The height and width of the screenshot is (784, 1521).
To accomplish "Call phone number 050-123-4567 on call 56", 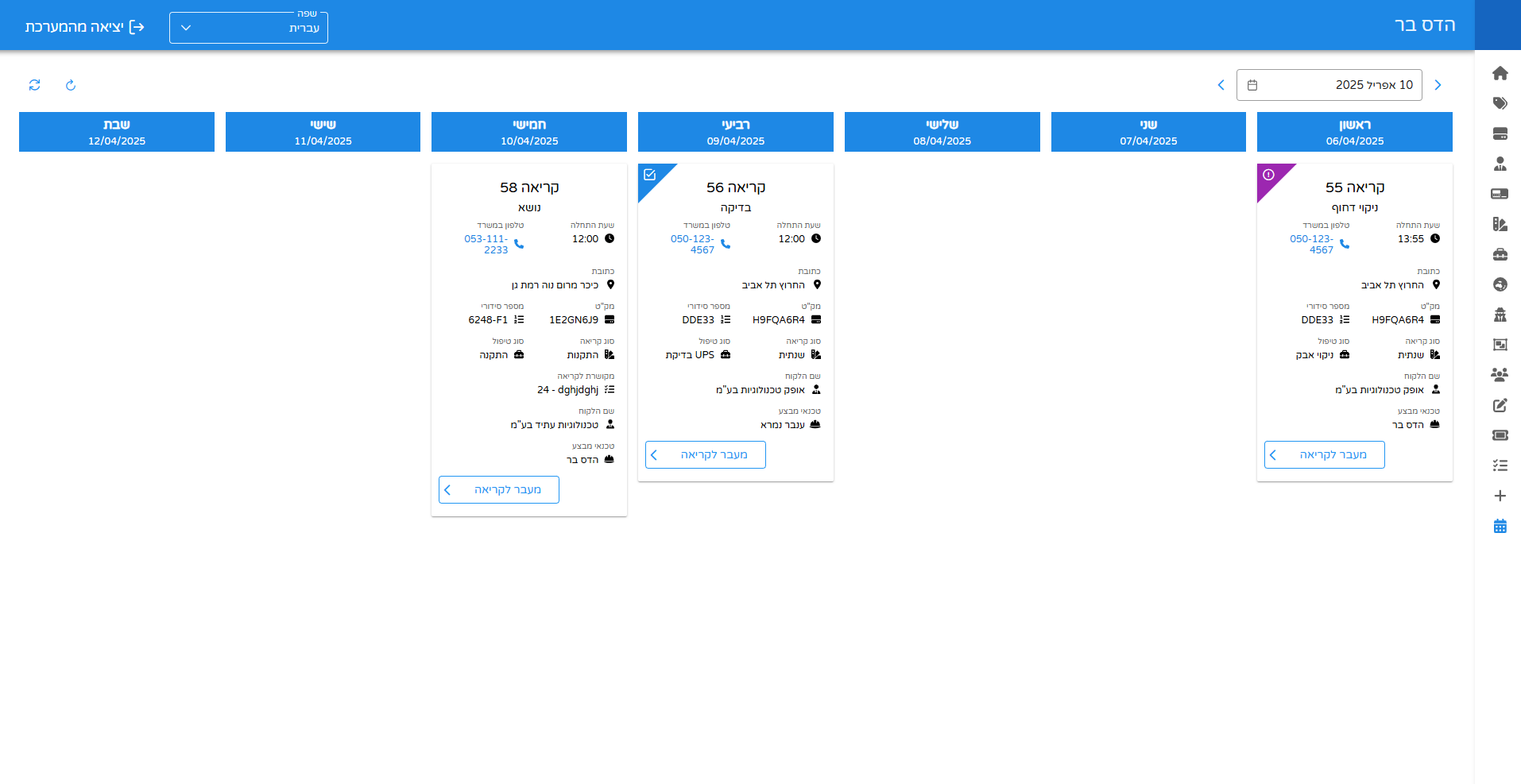I will pyautogui.click(x=693, y=244).
